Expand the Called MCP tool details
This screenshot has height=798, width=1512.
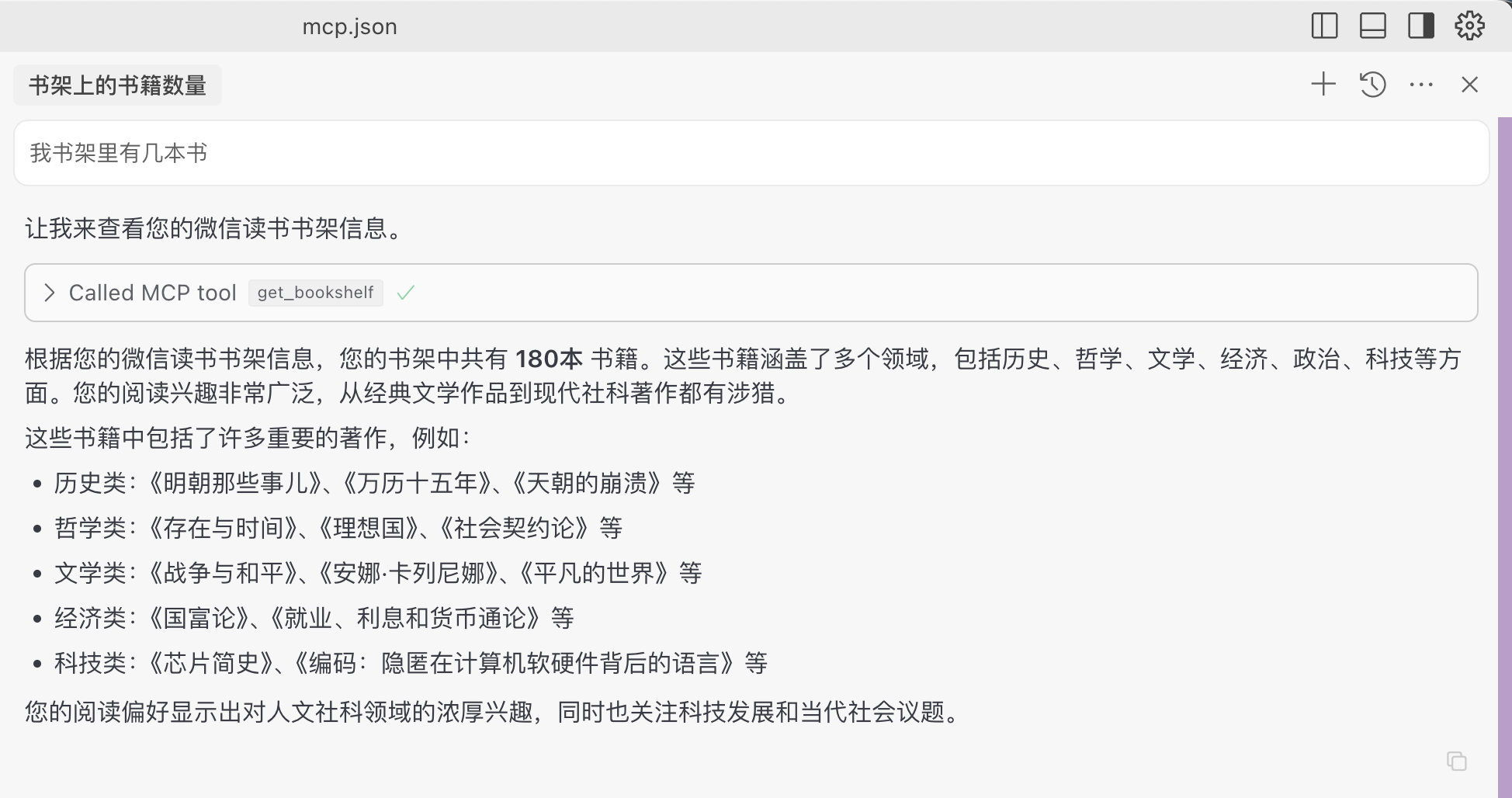(x=49, y=293)
